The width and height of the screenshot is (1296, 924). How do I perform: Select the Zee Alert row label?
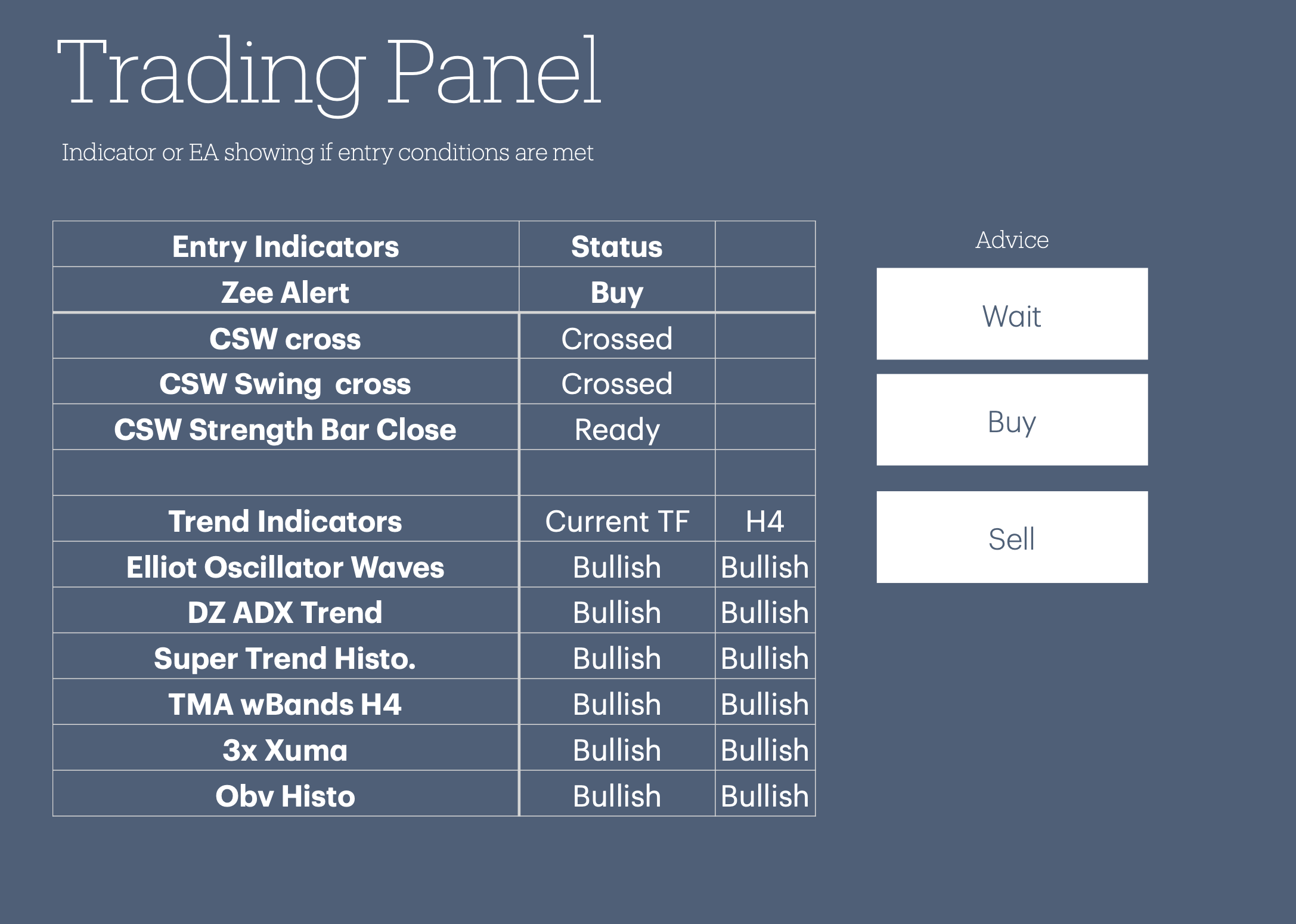[x=285, y=292]
